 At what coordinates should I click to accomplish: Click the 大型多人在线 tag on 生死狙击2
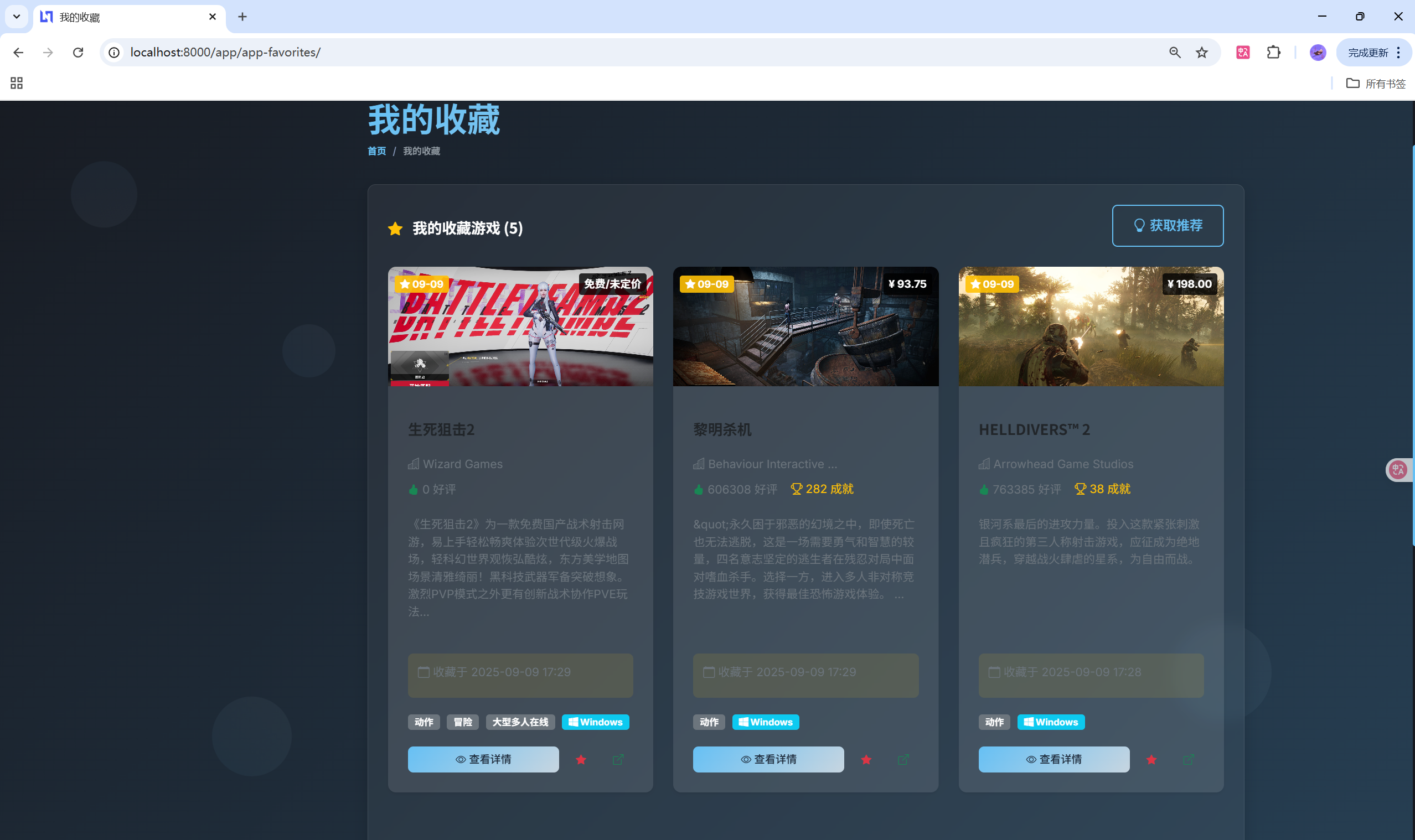tap(520, 722)
